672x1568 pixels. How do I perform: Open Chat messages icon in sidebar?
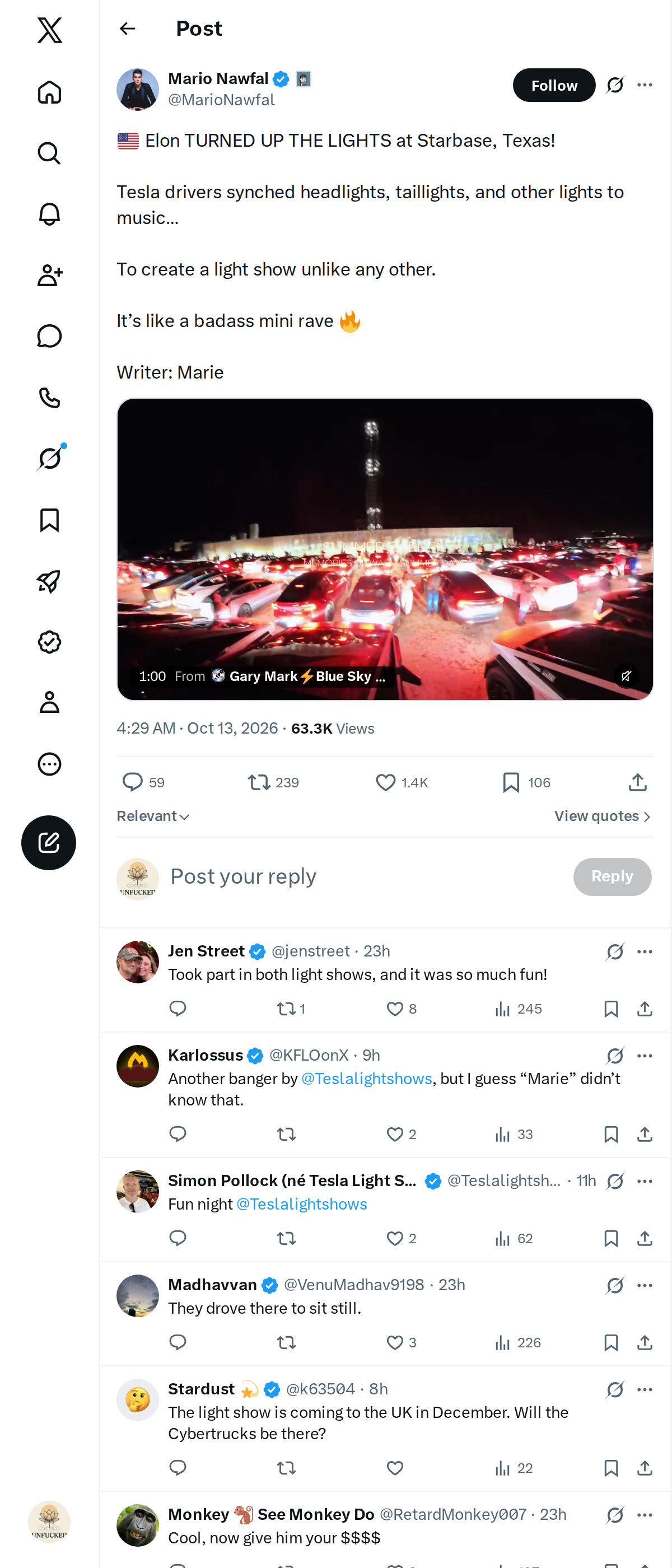pos(49,336)
